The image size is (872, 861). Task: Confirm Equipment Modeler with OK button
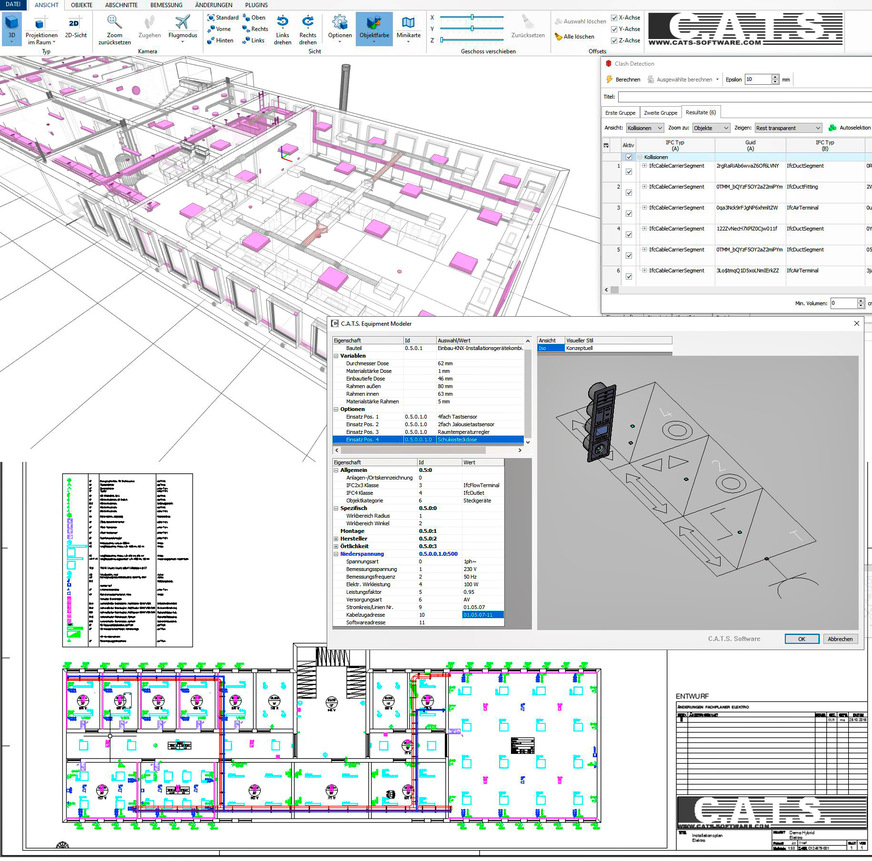pos(801,639)
